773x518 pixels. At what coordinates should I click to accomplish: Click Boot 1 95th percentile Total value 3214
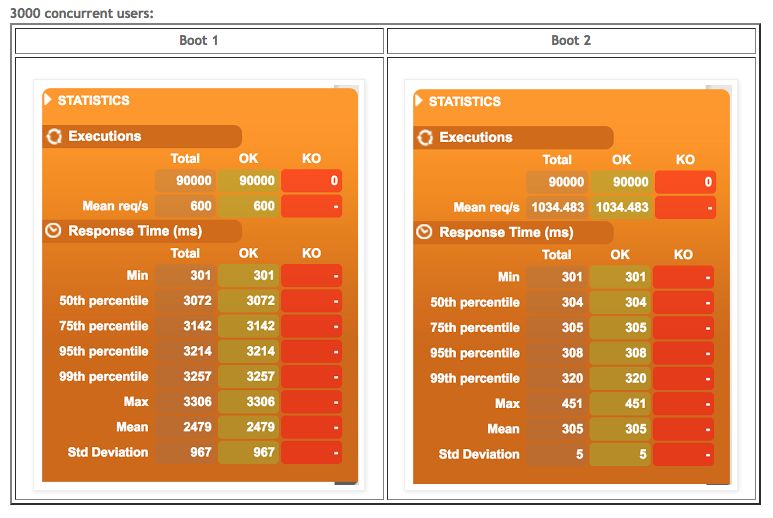click(186, 351)
